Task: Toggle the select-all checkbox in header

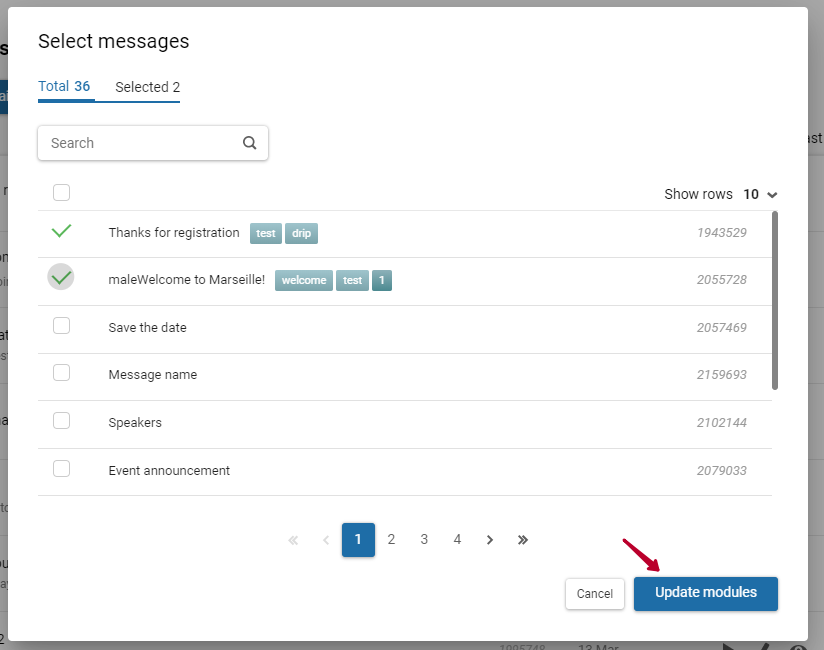Action: pos(61,192)
